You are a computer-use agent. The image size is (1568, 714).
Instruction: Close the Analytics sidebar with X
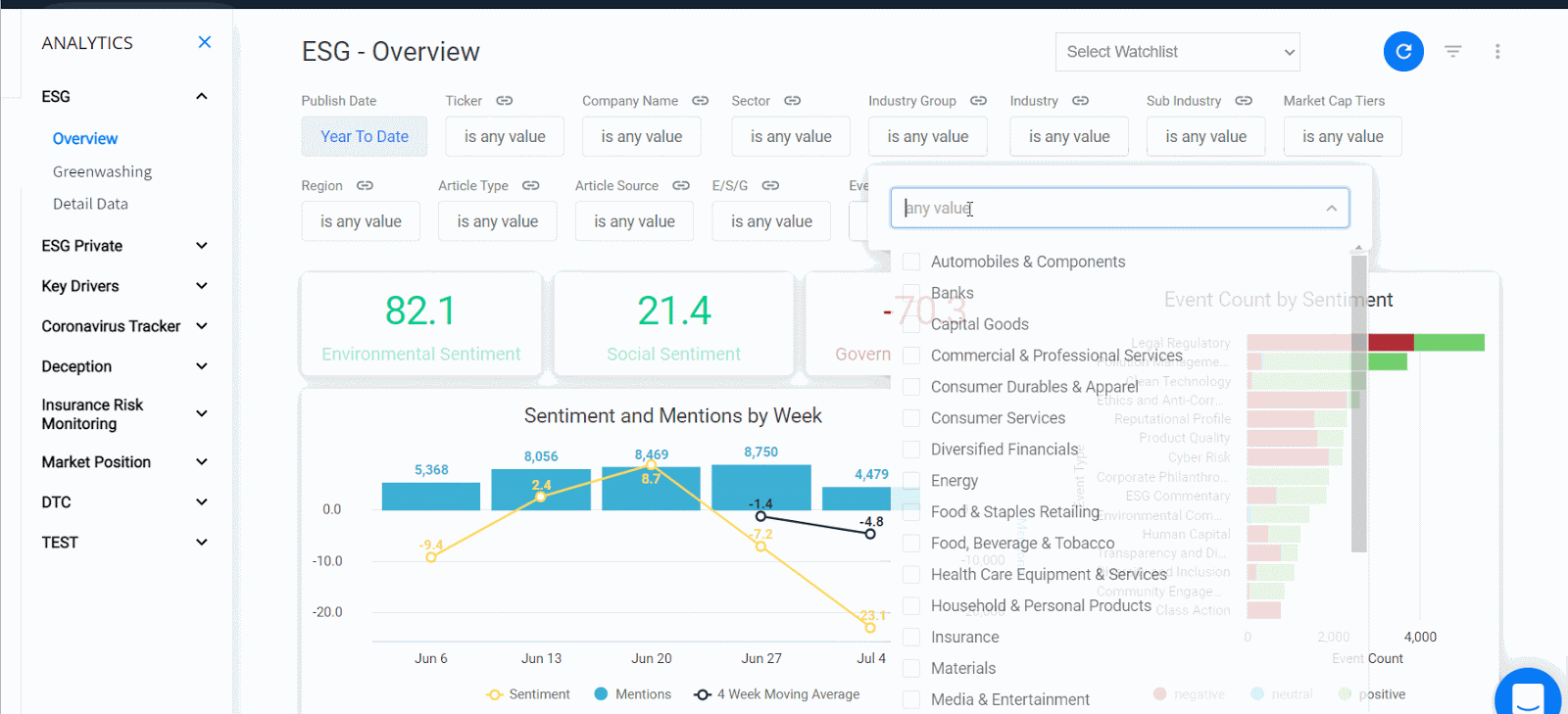[x=204, y=42]
